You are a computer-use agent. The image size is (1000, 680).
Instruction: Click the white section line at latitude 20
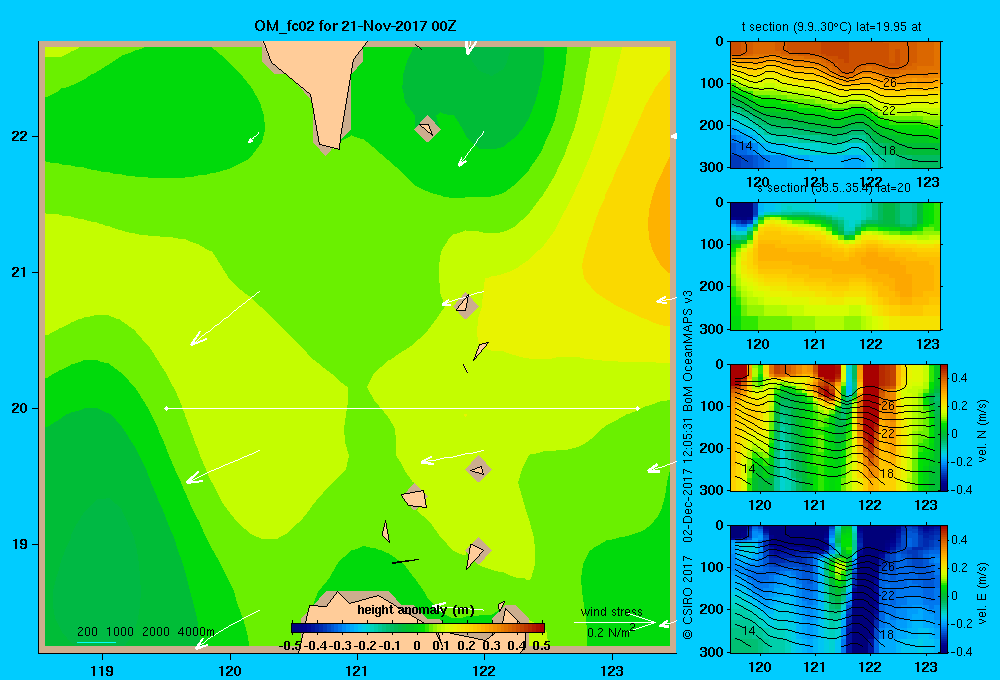402,408
